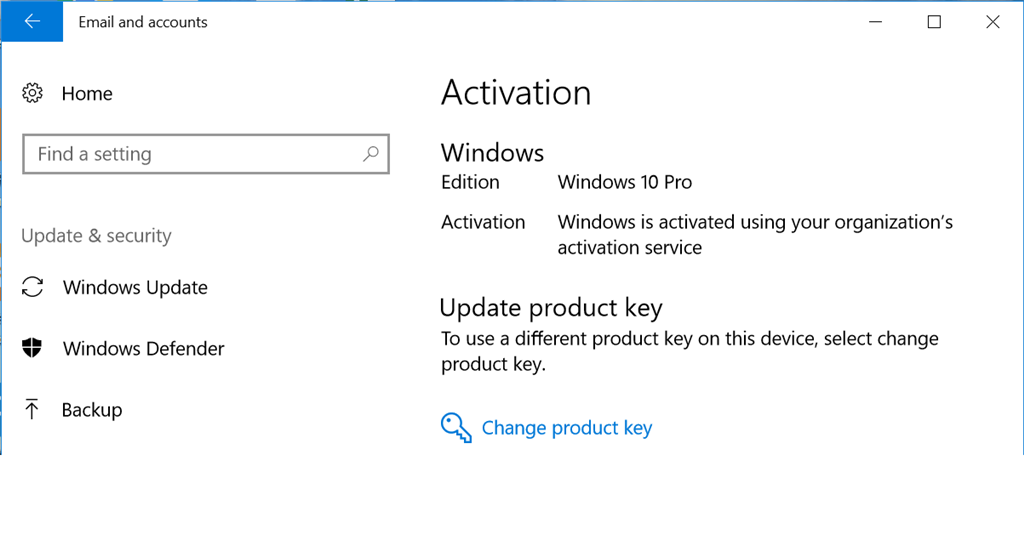Click the Windows Update sync arrows icon
Image resolution: width=1024 pixels, height=551 pixels.
click(33, 287)
